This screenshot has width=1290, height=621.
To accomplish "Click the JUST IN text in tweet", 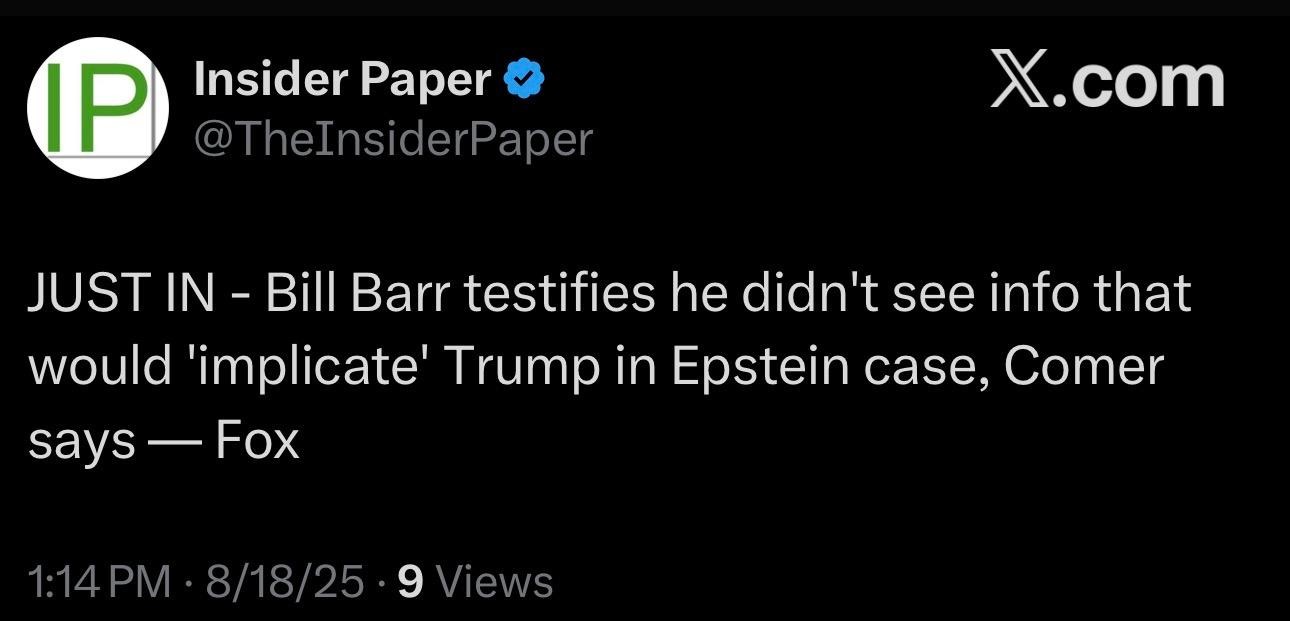I will [x=121, y=294].
